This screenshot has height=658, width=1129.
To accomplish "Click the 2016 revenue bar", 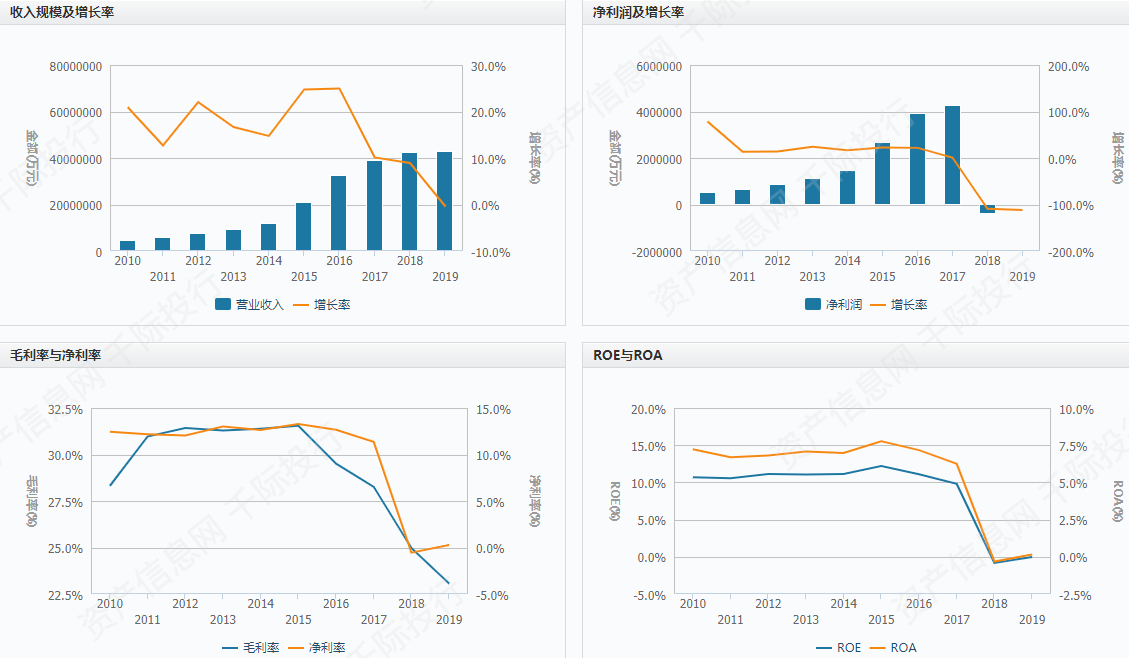I will click(338, 213).
